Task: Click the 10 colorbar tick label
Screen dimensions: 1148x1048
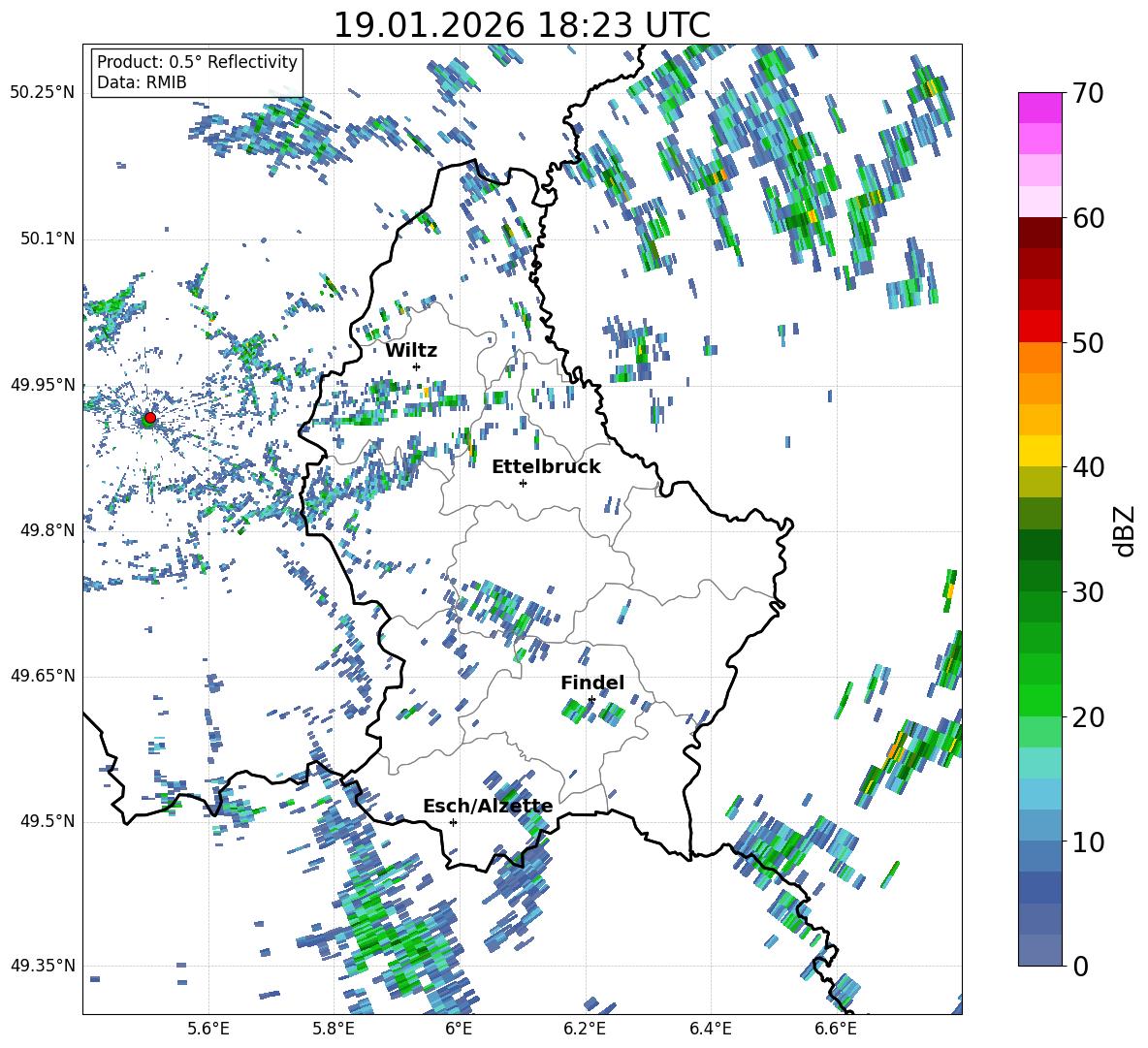Action: coord(1088,842)
